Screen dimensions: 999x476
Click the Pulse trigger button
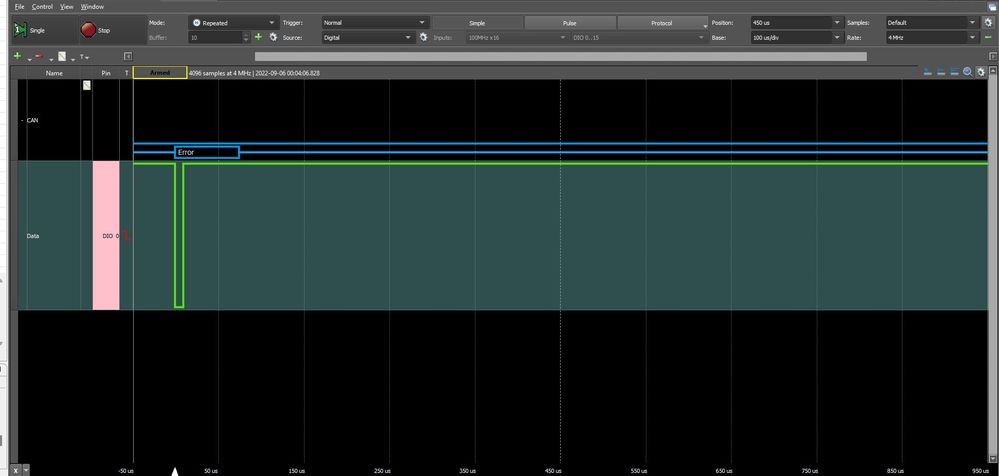coord(570,23)
